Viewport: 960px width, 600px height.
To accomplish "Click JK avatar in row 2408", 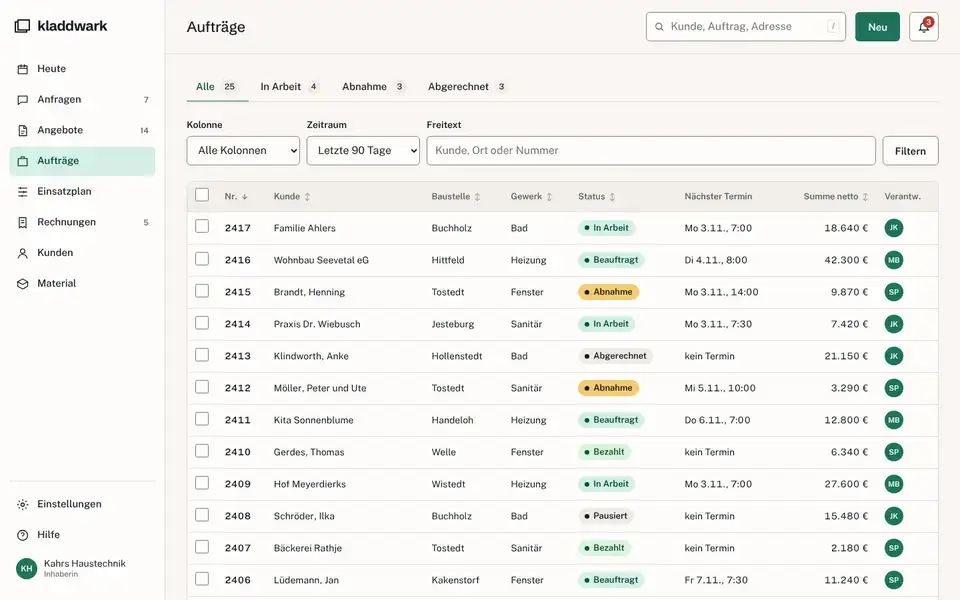I will pos(893,516).
